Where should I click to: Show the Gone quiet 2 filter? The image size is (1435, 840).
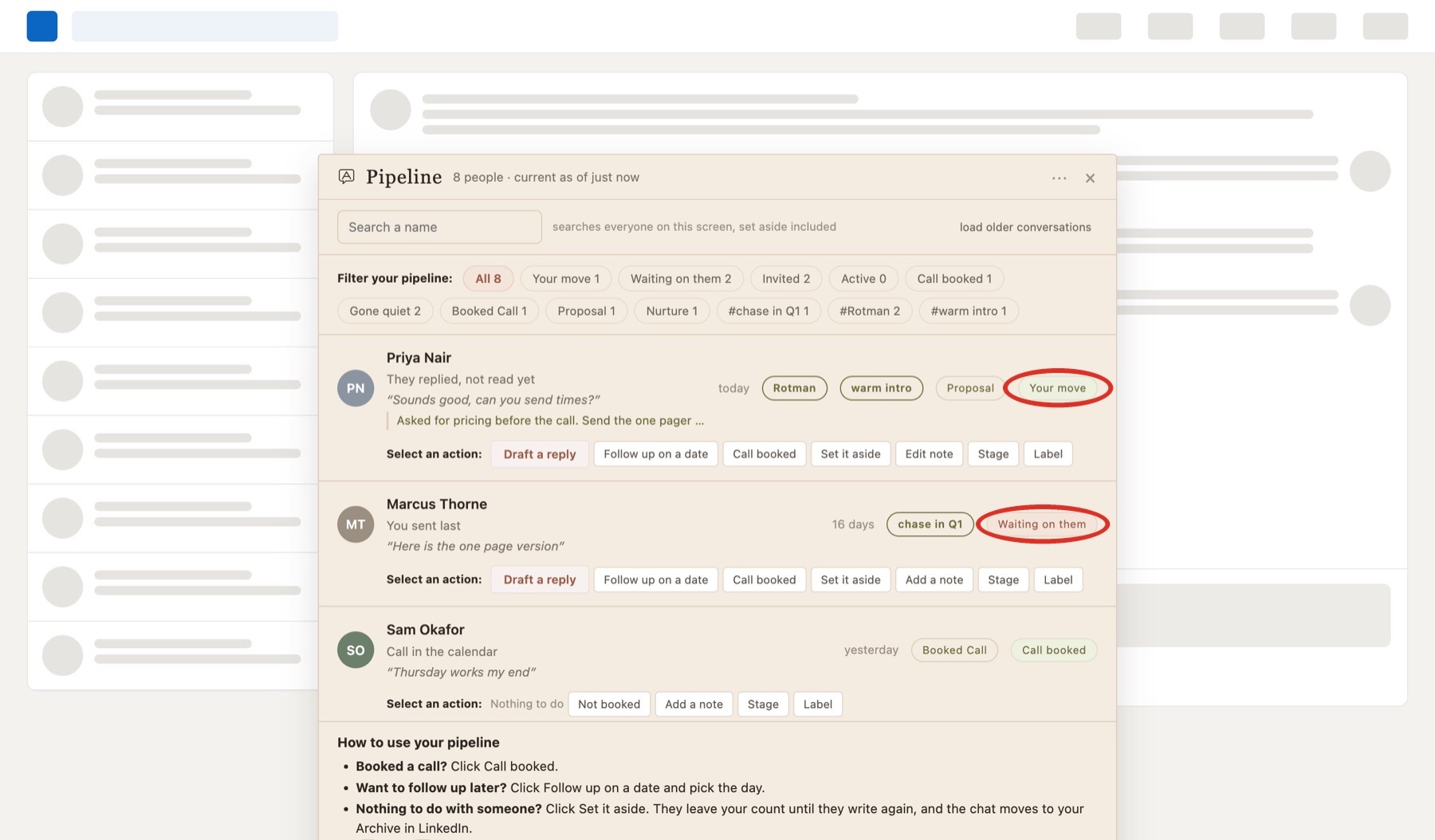385,311
